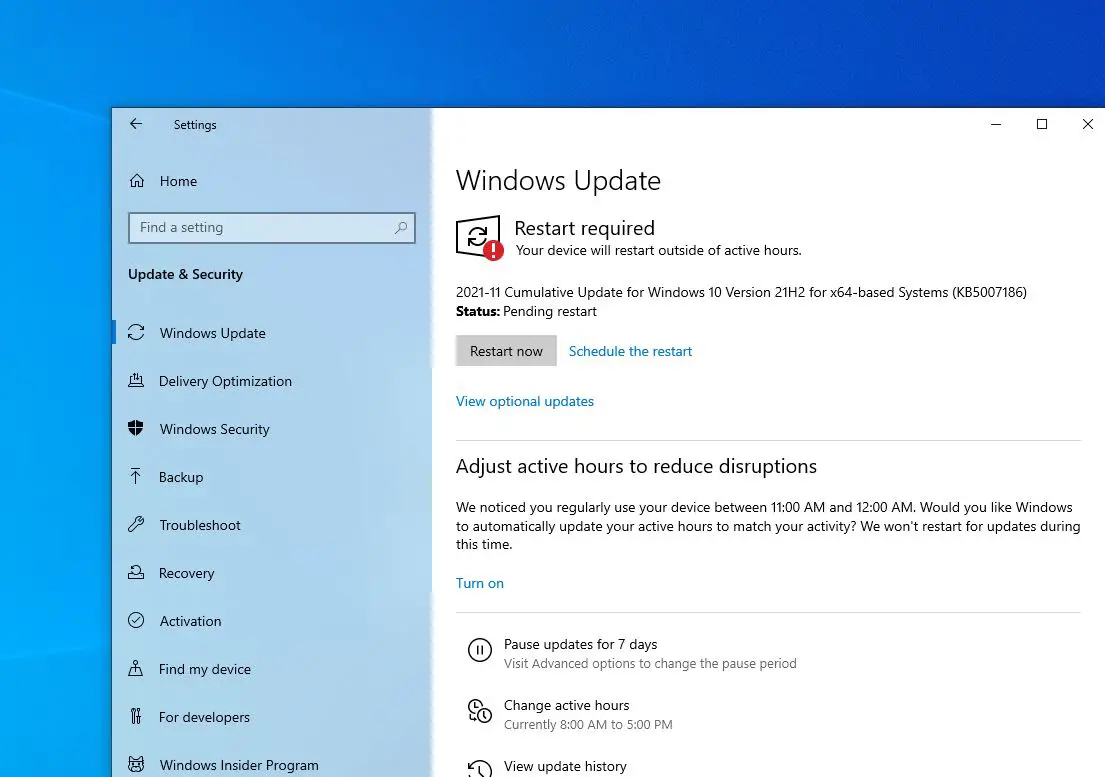The width and height of the screenshot is (1105, 777).
Task: Click the Windows Insider Program cat icon
Action: click(136, 764)
